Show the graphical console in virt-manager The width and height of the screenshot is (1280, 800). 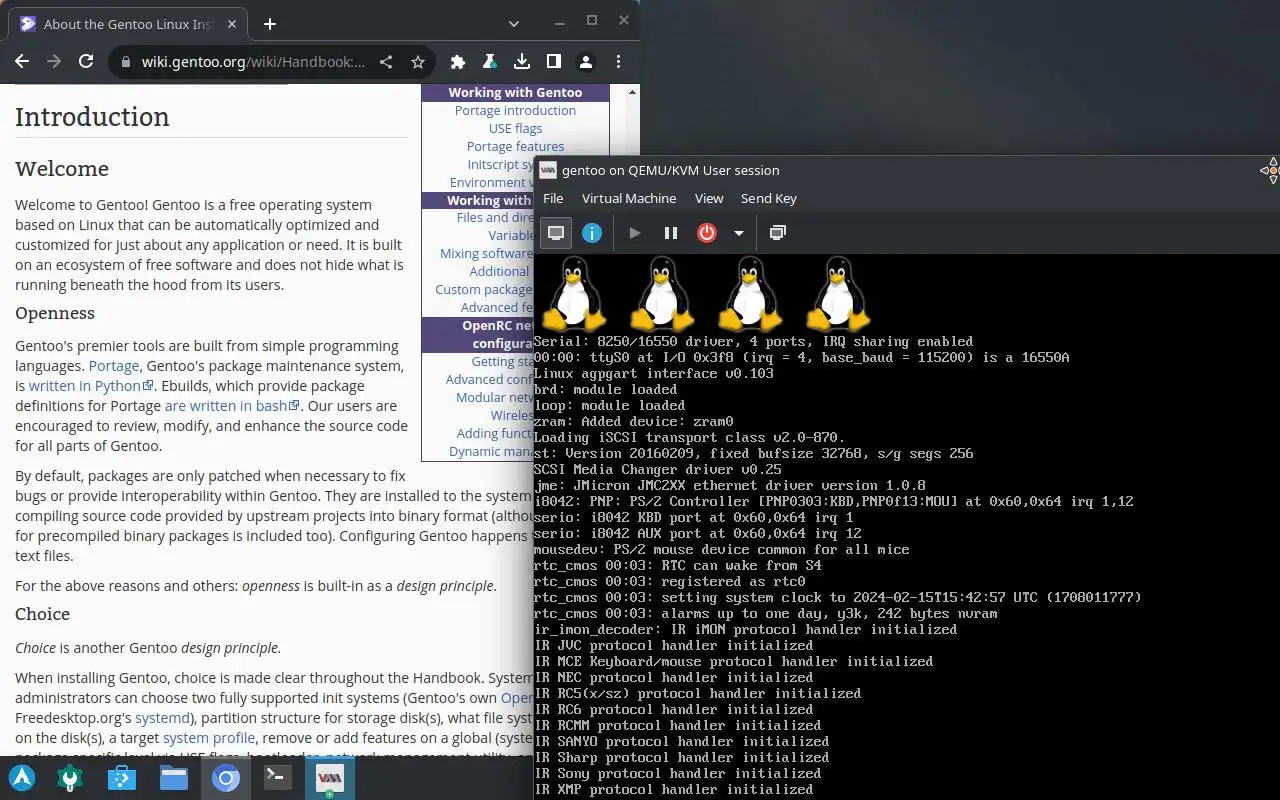coord(556,233)
